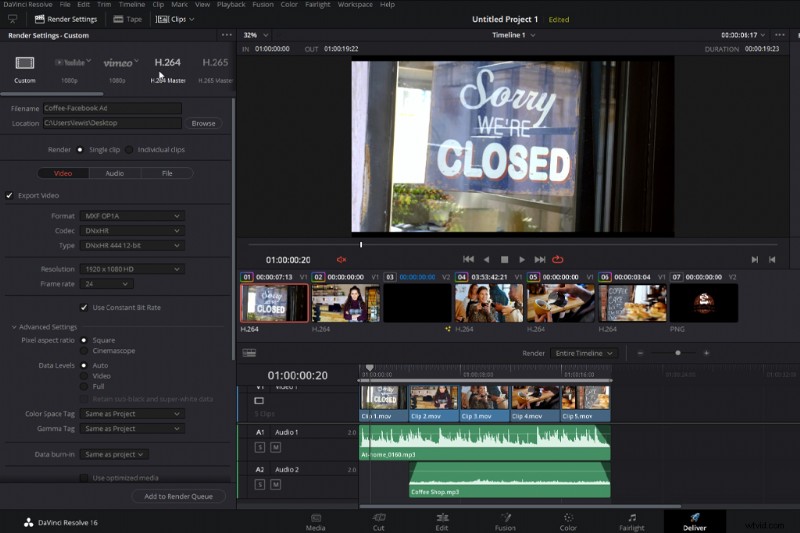The image size is (800, 533).
Task: Select Cinemascope pixel aspect ratio
Action: pyautogui.click(x=84, y=351)
